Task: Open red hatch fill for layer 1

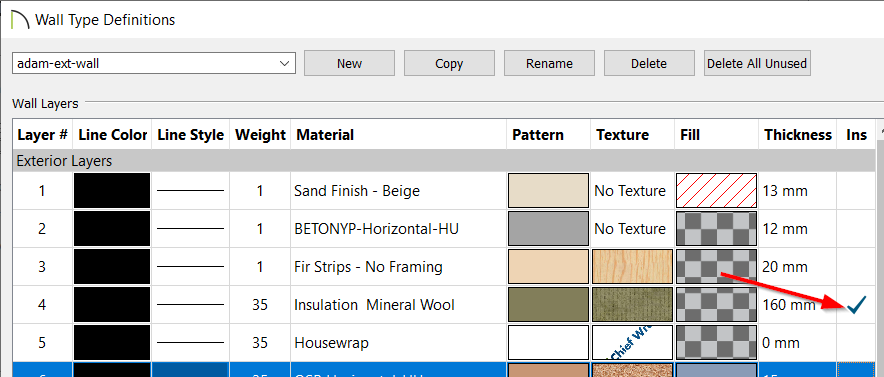Action: point(717,191)
